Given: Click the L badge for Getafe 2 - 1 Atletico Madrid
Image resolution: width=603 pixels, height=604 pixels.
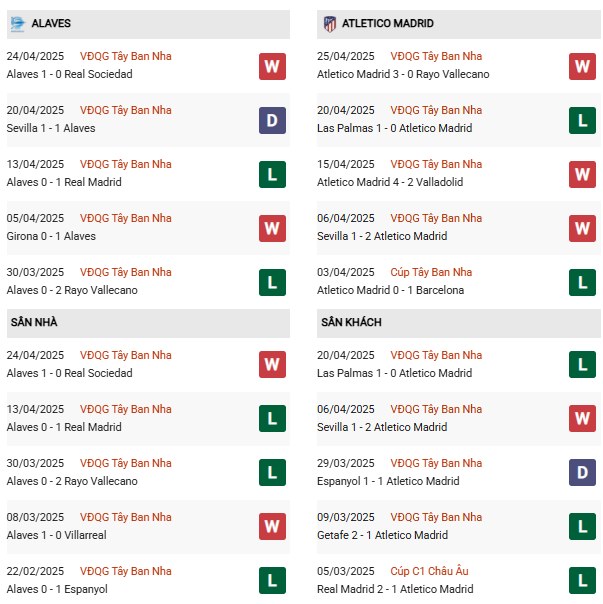Looking at the screenshot, I should point(582,527).
